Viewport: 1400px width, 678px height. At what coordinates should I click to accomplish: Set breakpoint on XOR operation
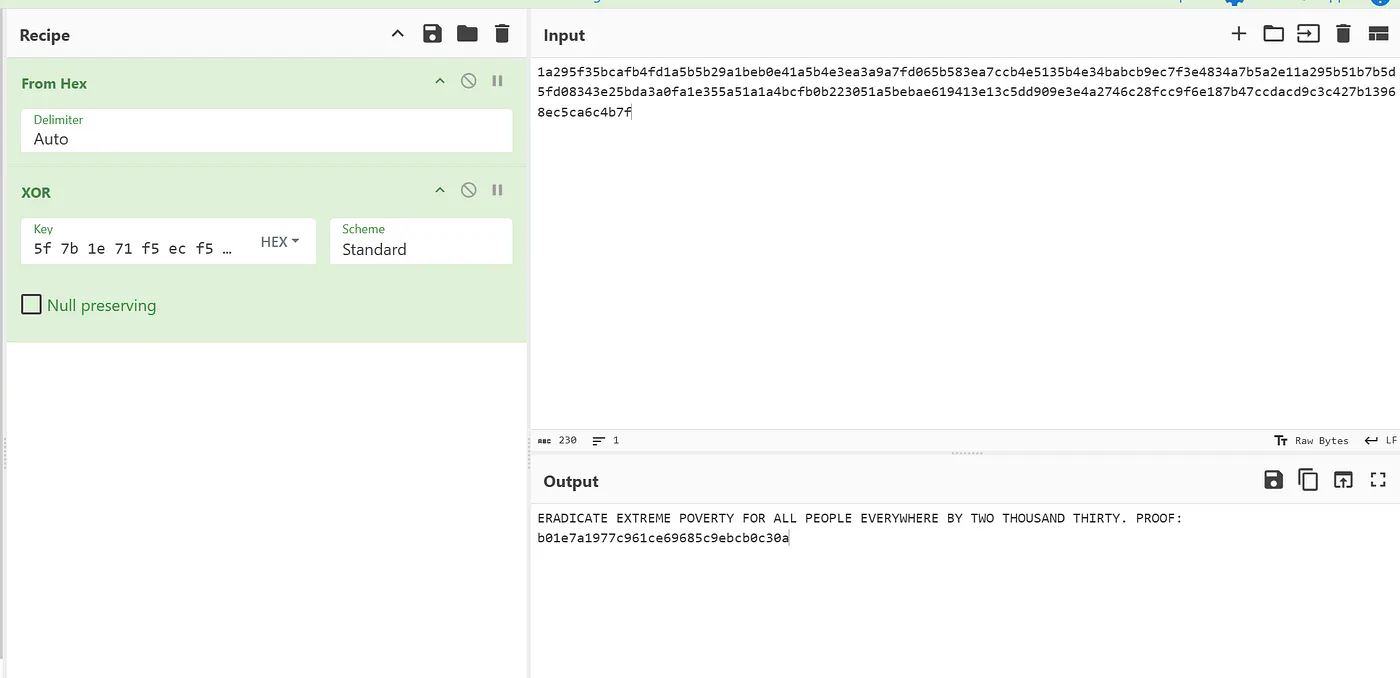497,190
